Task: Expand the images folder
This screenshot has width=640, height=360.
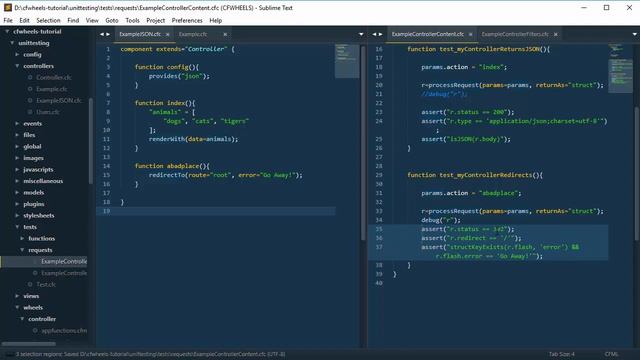Action: click(17, 158)
